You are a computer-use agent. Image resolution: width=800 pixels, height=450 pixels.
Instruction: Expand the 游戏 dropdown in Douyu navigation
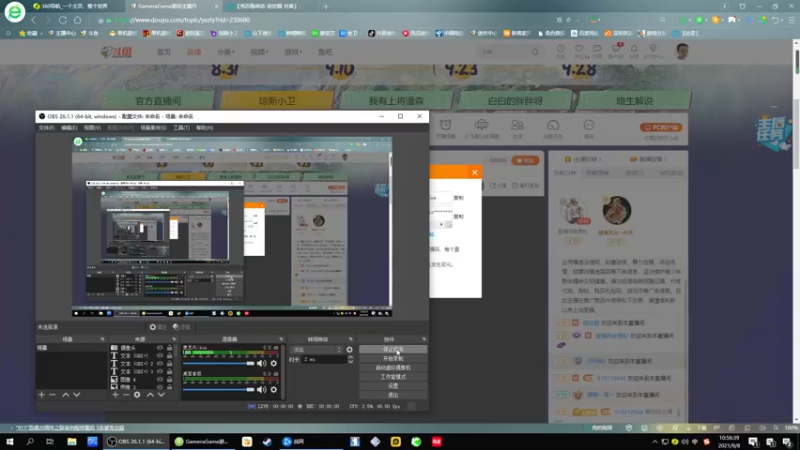pos(293,52)
